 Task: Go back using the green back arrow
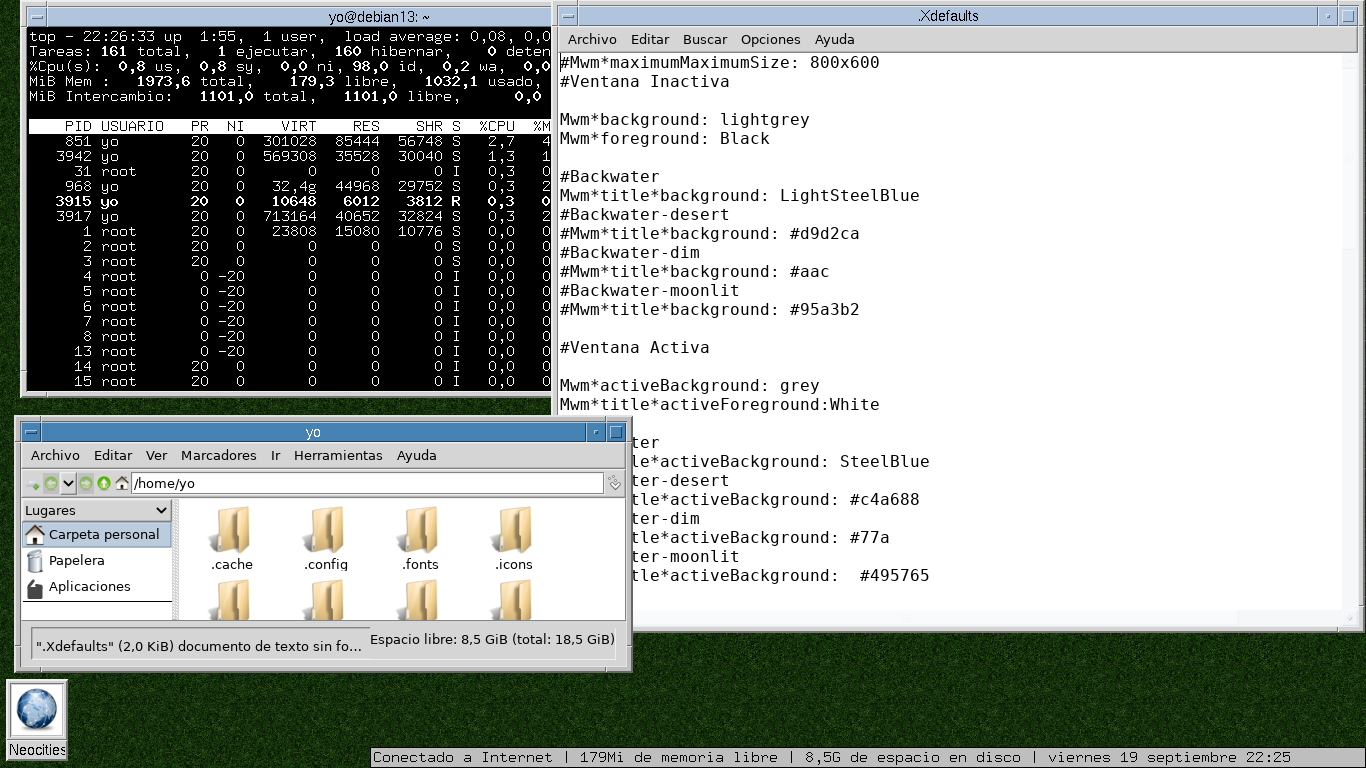(51, 484)
